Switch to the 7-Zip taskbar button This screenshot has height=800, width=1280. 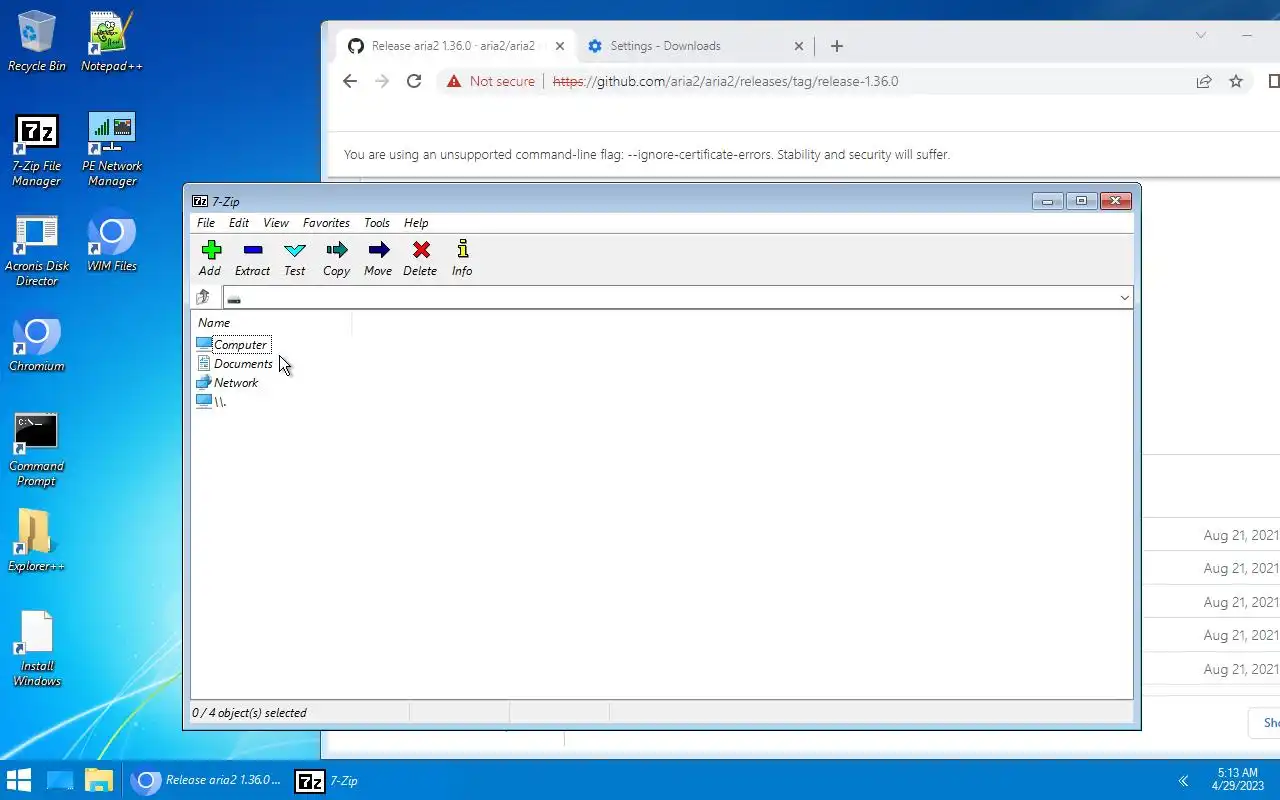pyautogui.click(x=327, y=780)
